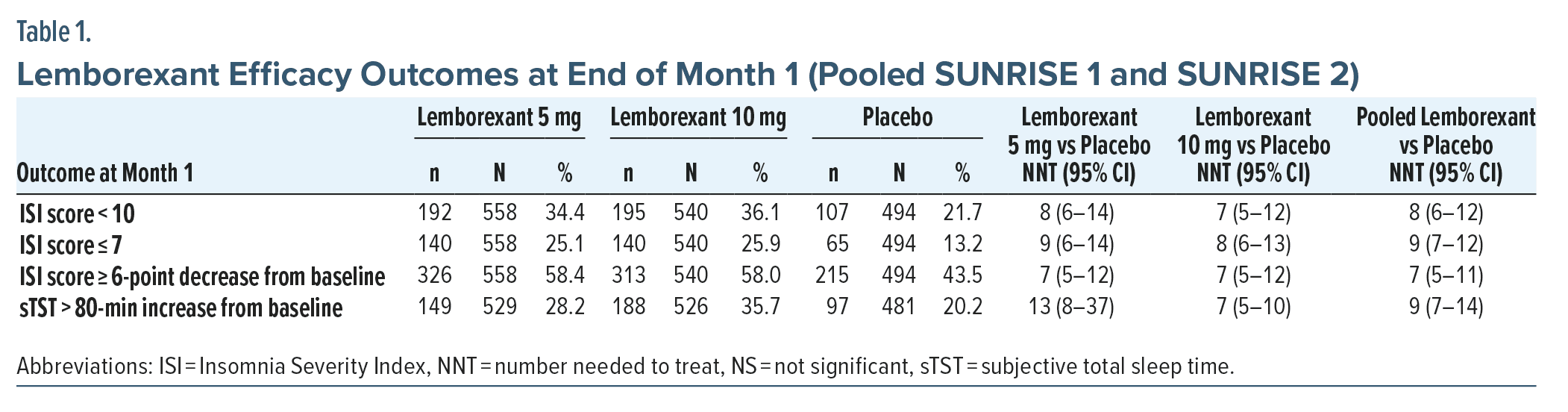Viewport: 1568px width, 412px height.
Task: Click the "Table 1." label
Action: click(x=54, y=32)
